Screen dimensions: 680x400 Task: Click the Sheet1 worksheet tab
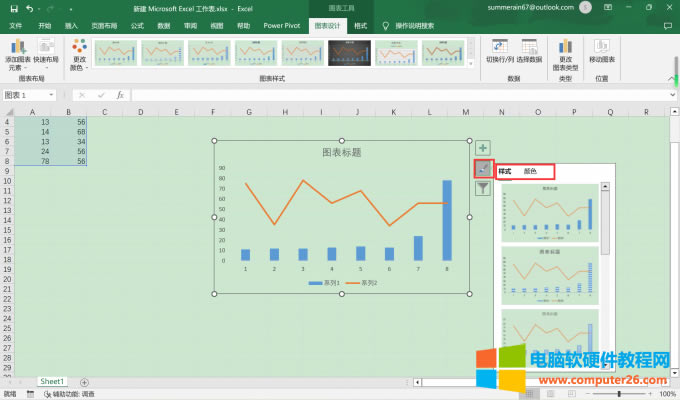[x=52, y=382]
